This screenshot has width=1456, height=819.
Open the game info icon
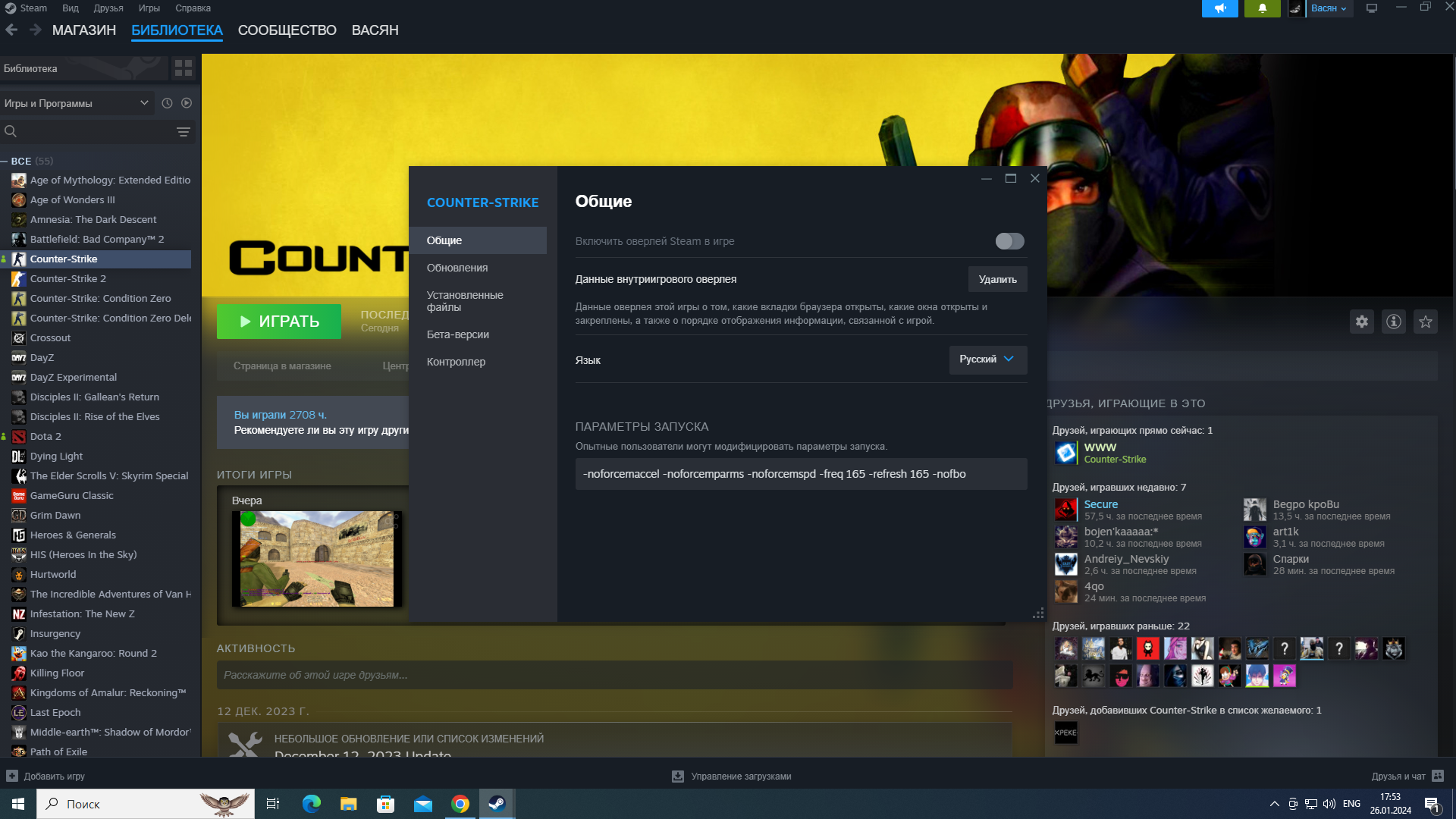click(1394, 322)
